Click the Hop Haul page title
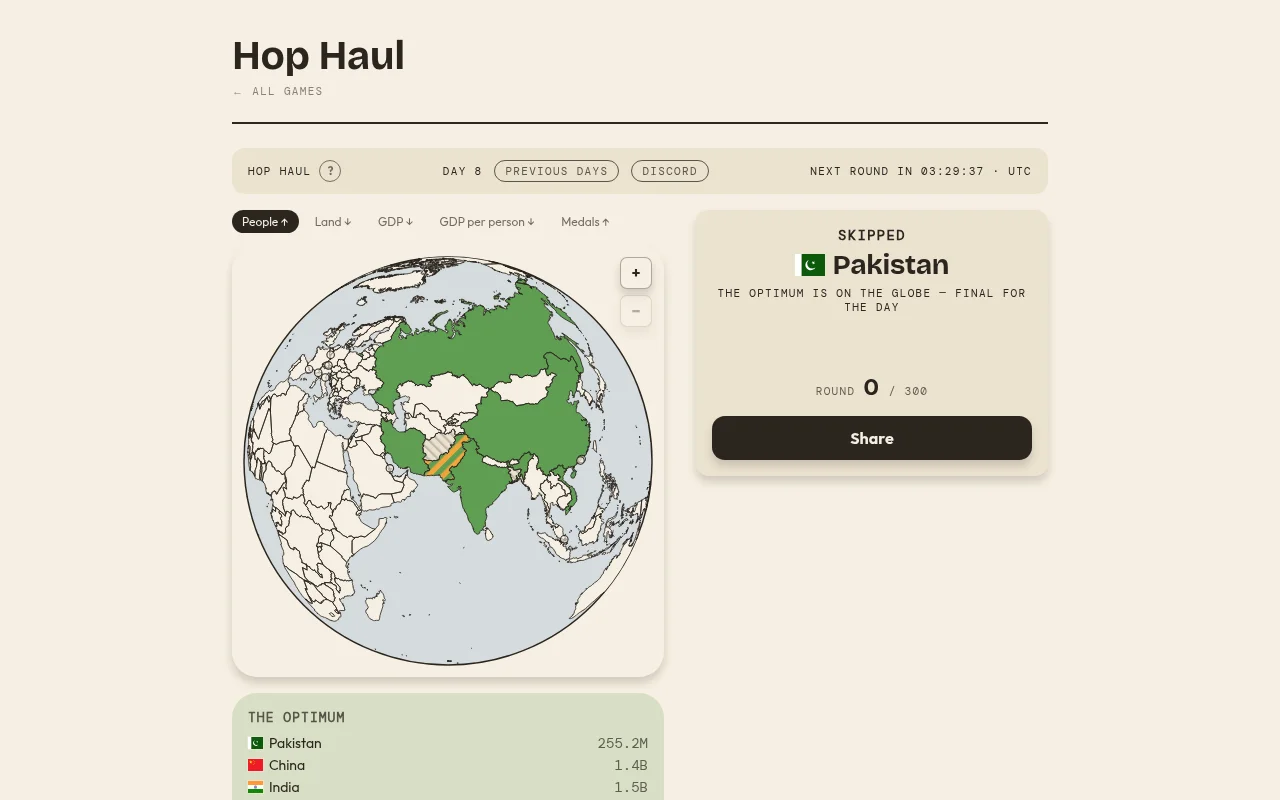Screen dimensions: 1280x800 click(318, 56)
